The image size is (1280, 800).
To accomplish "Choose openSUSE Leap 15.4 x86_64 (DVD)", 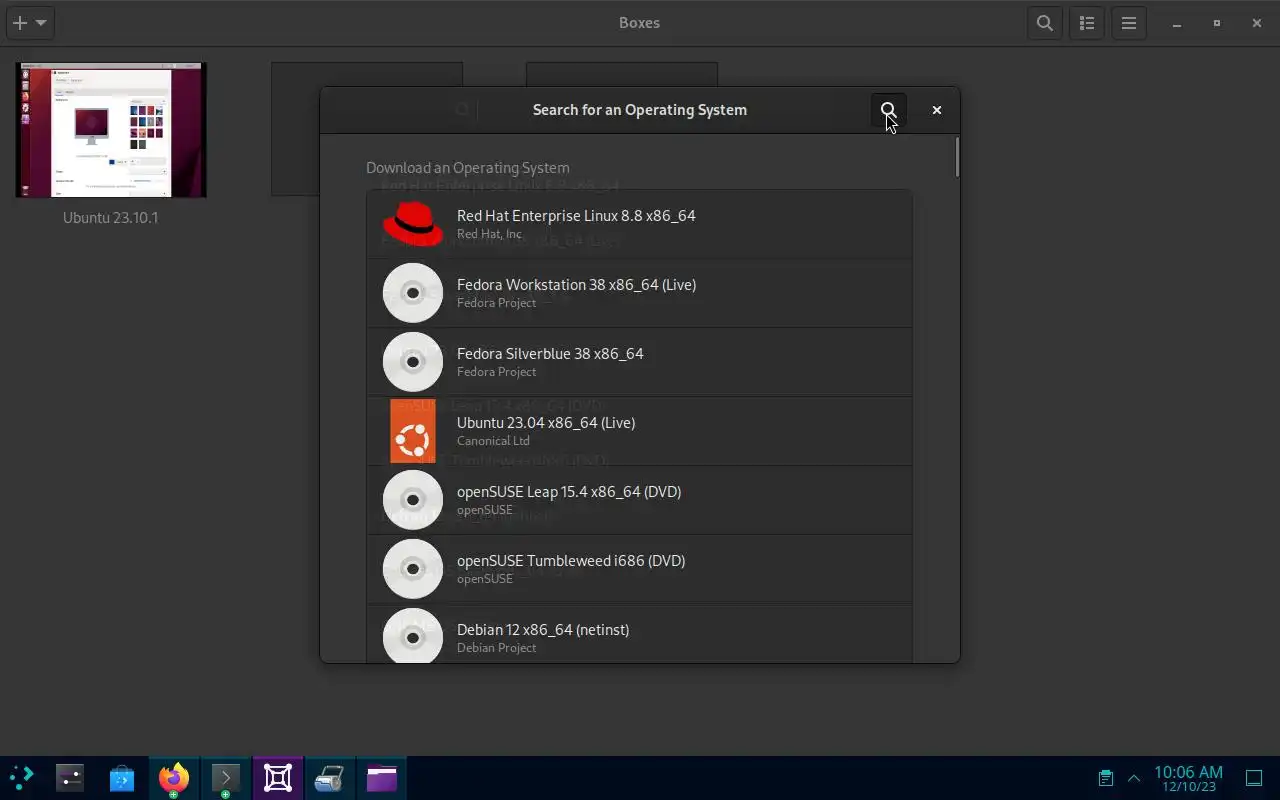I will 639,500.
